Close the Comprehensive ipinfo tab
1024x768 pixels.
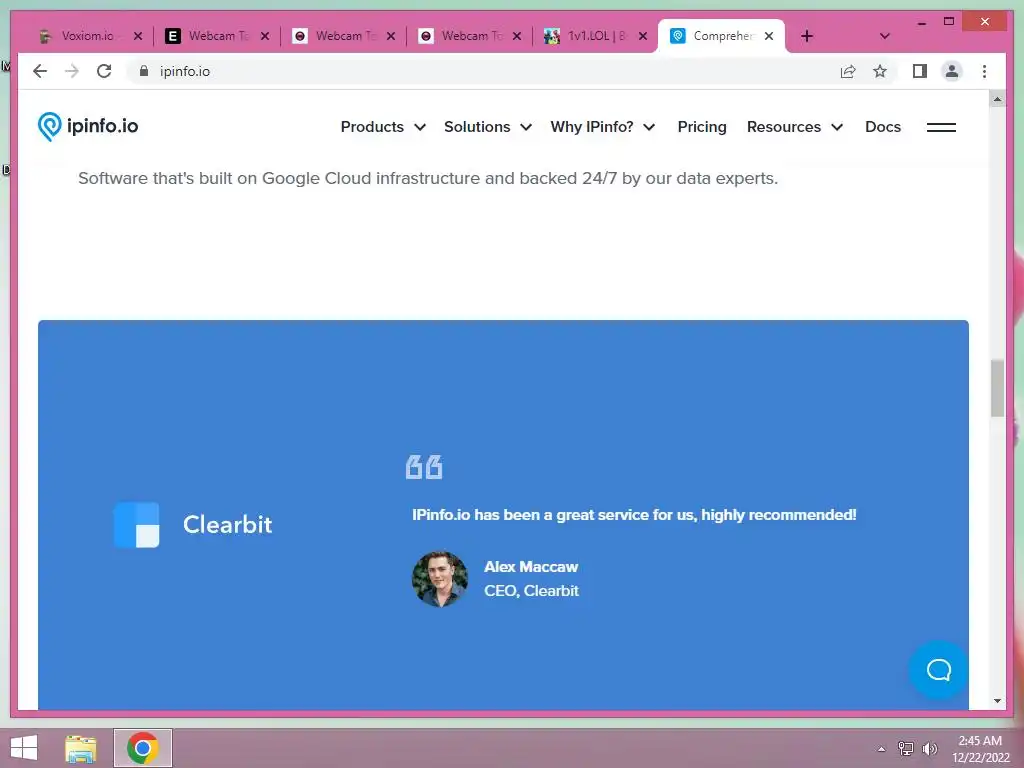click(x=769, y=36)
